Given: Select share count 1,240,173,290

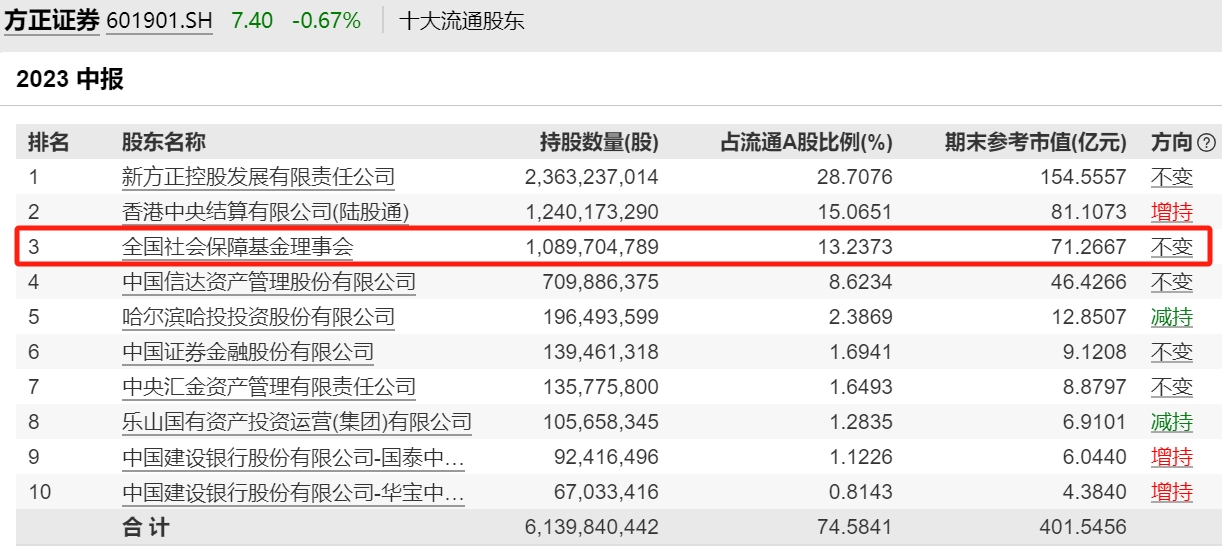Looking at the screenshot, I should tap(592, 213).
